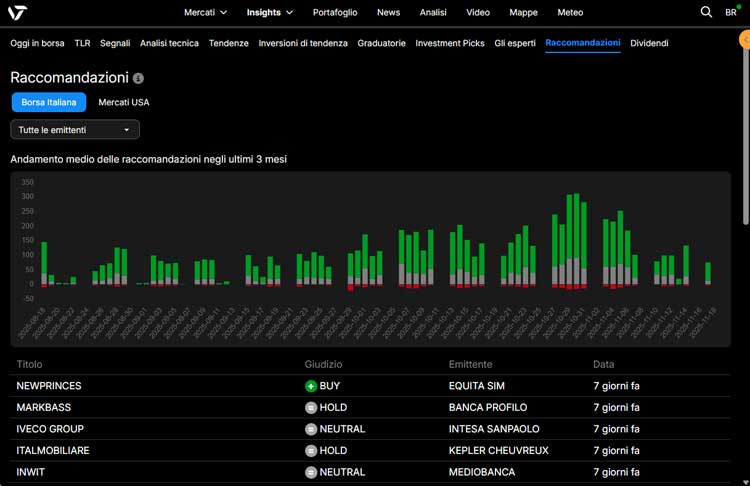Click the NEUTRAL icon for IVECO GROUP
The width and height of the screenshot is (750, 486).
point(311,429)
